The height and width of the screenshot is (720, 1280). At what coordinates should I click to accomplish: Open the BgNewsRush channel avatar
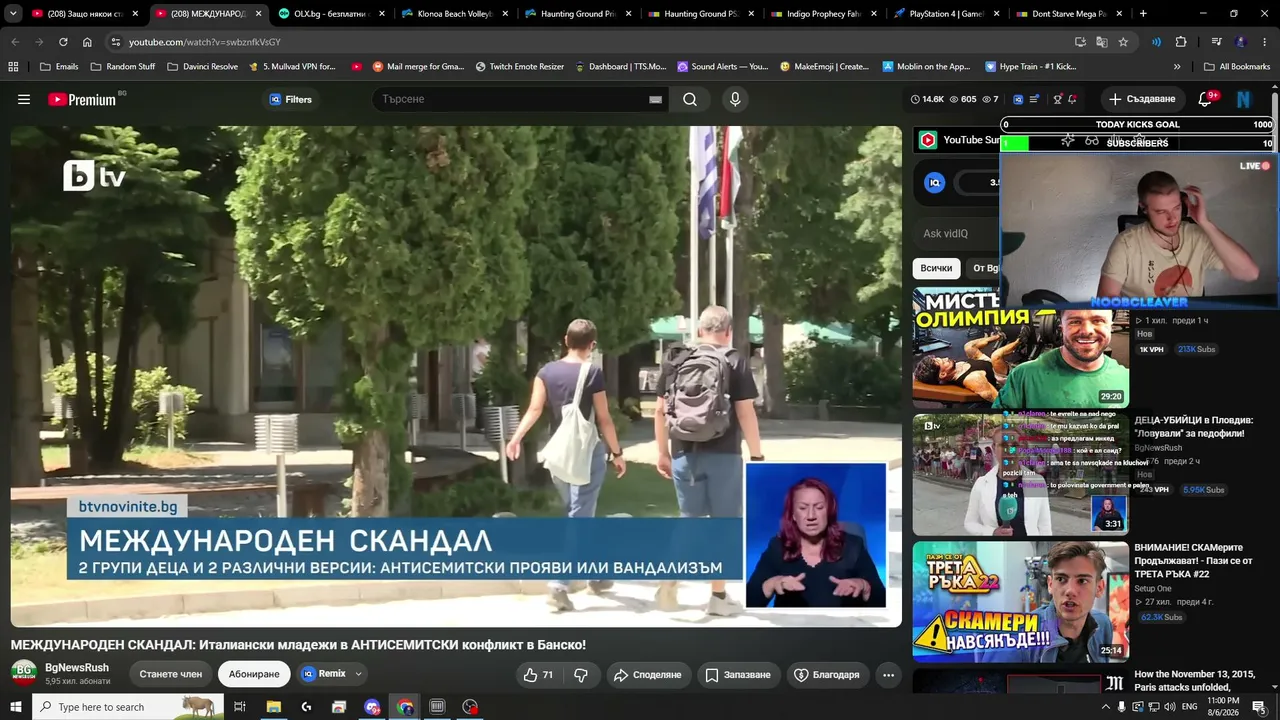click(x=24, y=673)
